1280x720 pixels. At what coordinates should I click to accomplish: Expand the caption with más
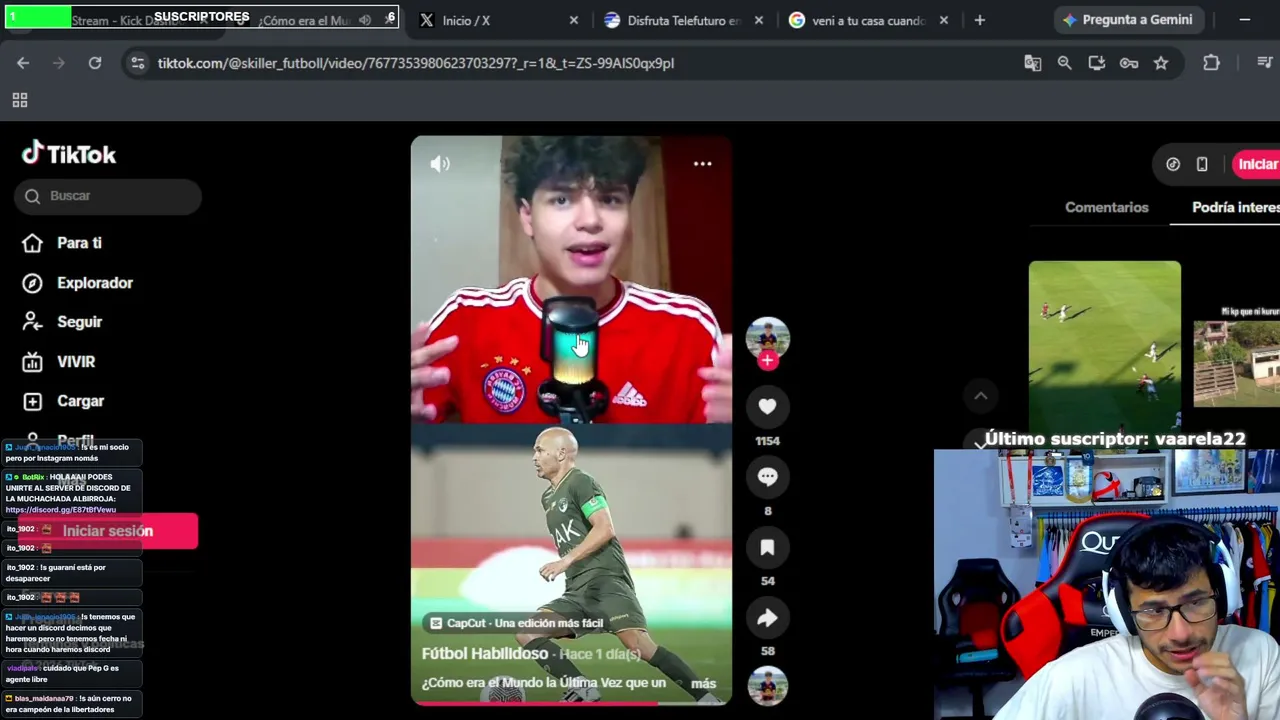pyautogui.click(x=703, y=683)
